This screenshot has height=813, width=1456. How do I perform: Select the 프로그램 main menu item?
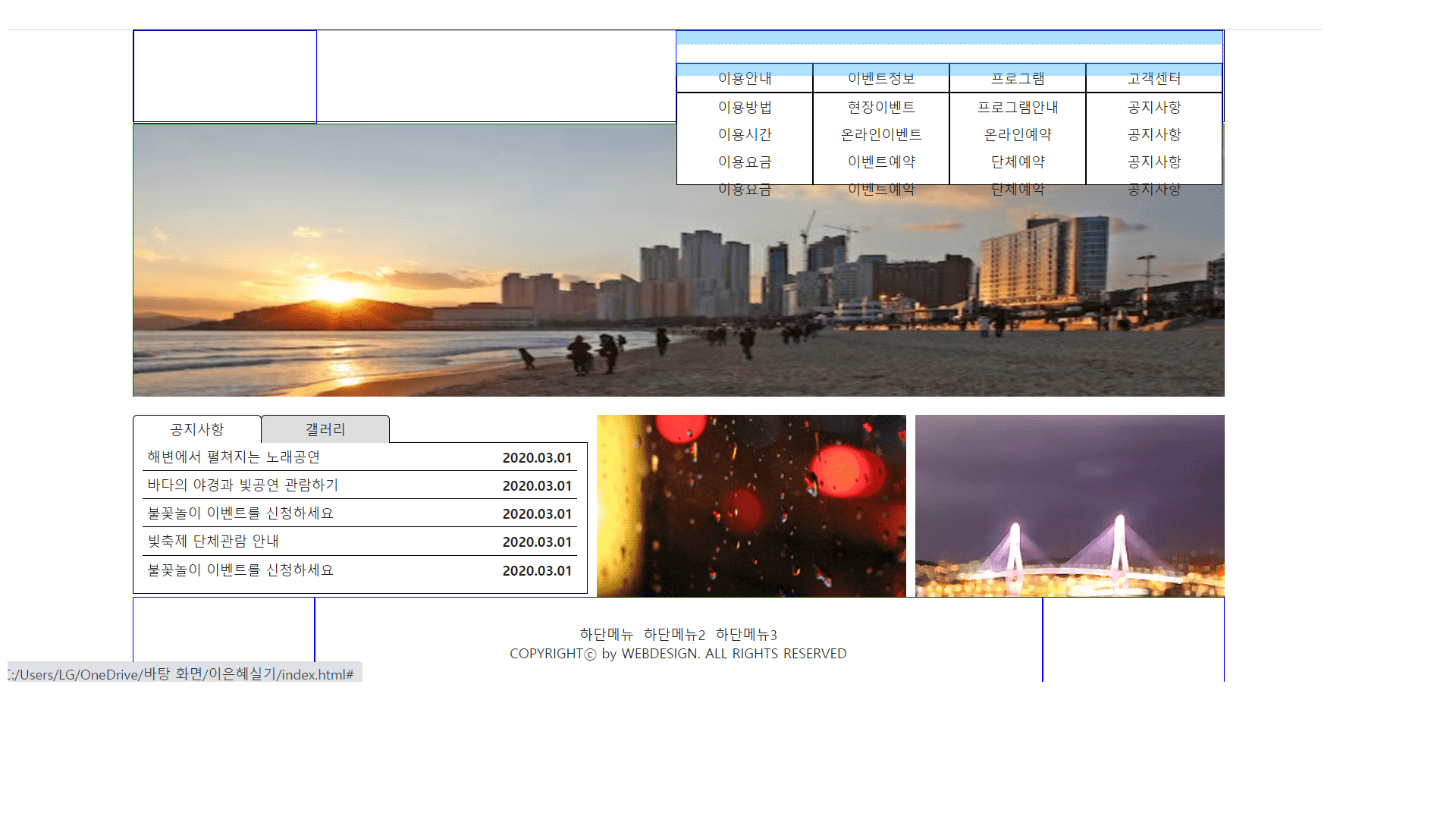coord(1018,78)
